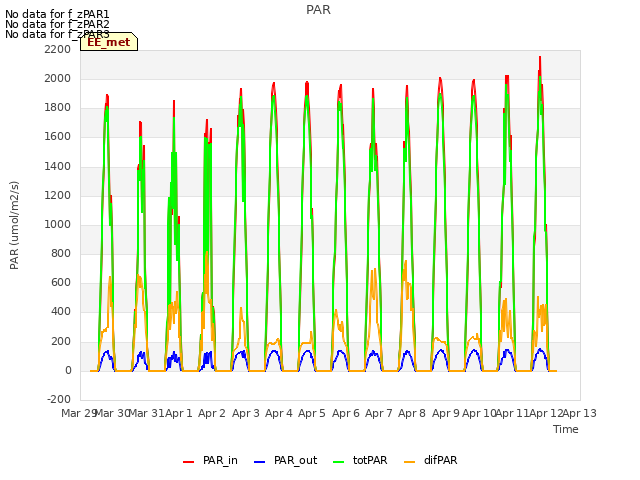Click the red PAR_in legend swatch

point(189,462)
